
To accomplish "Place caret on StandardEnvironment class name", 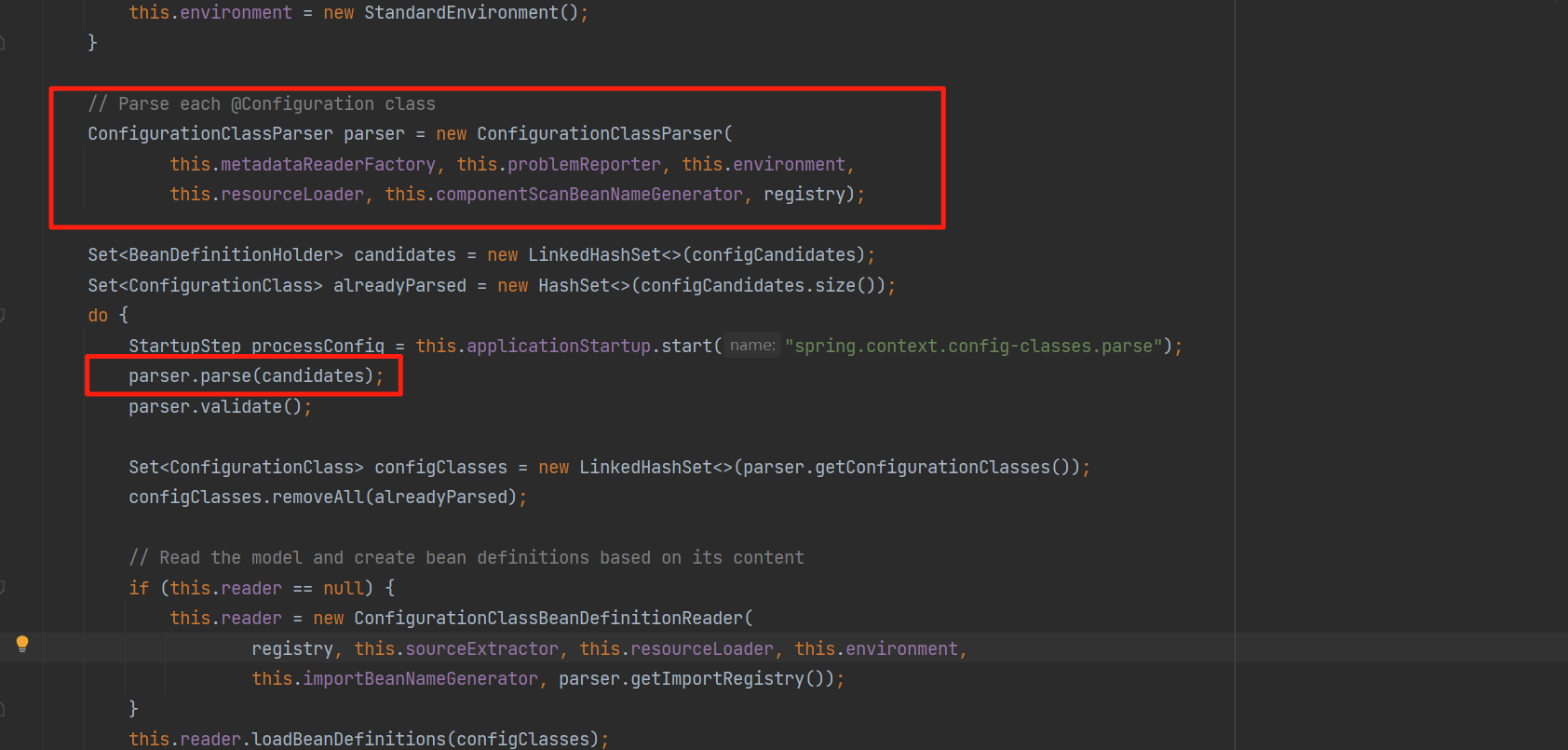I will [461, 13].
